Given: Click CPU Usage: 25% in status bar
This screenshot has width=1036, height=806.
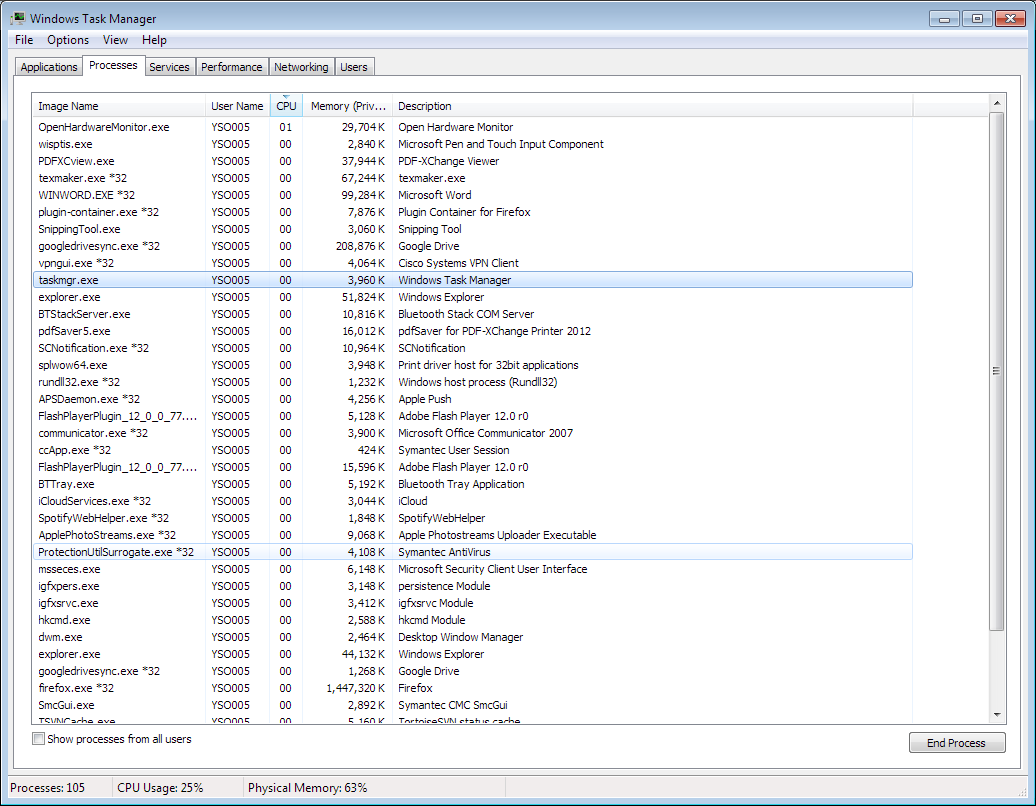Looking at the screenshot, I should [x=160, y=788].
